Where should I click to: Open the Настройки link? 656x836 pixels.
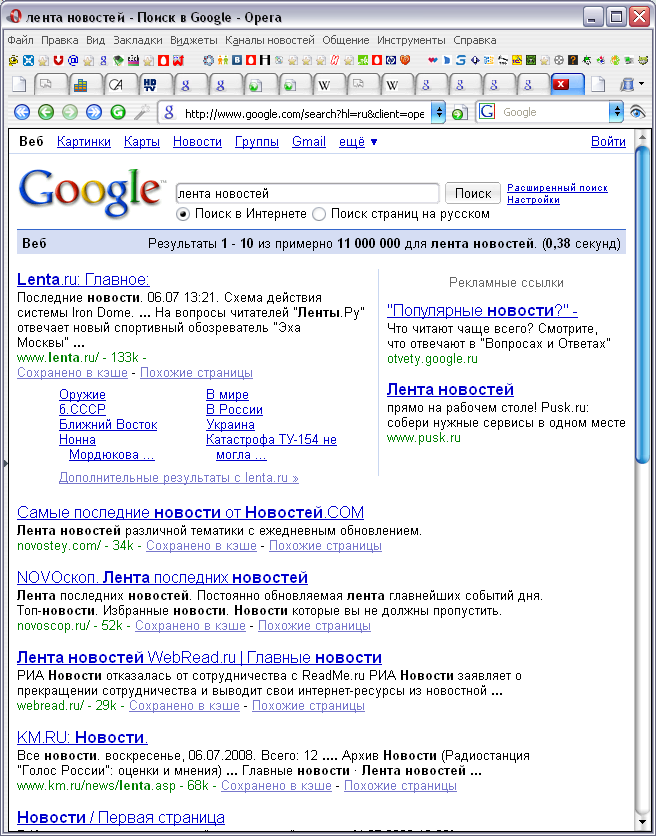(533, 200)
